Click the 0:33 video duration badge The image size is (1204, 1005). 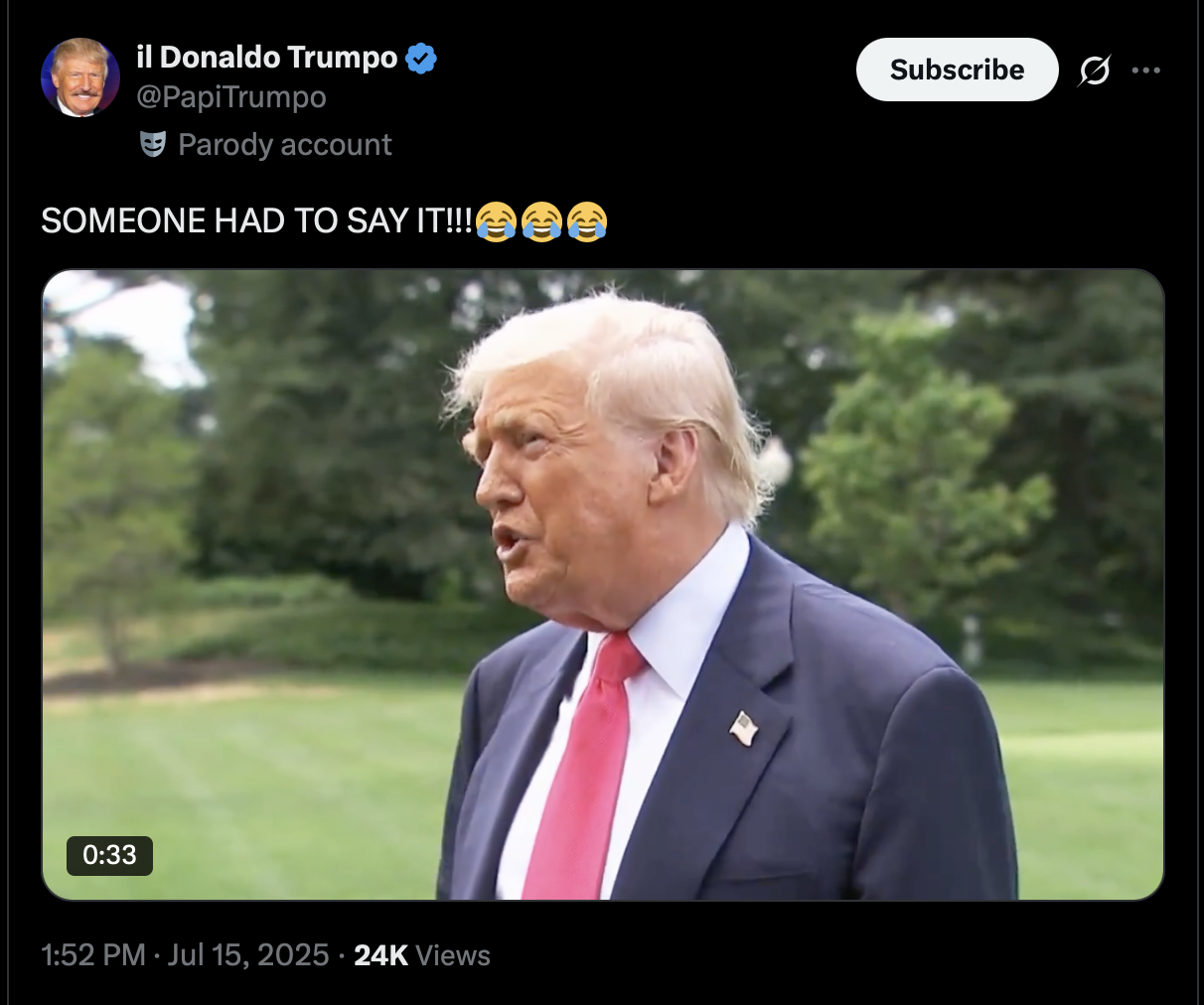[x=109, y=855]
